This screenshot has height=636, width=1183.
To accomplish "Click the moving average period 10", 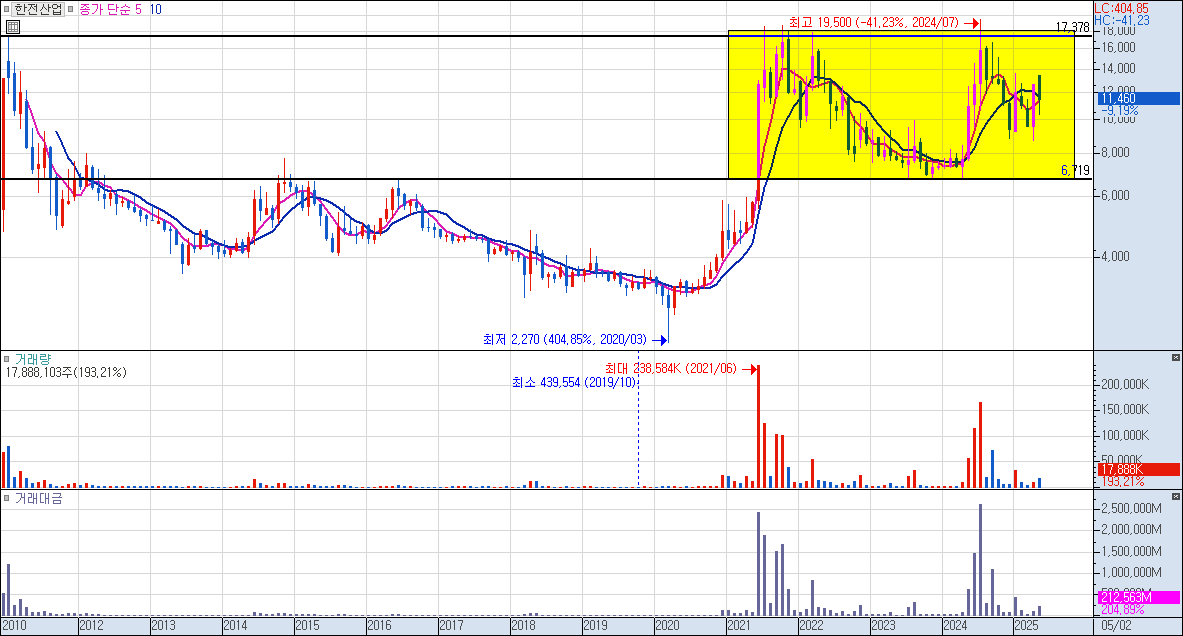I will (x=155, y=10).
